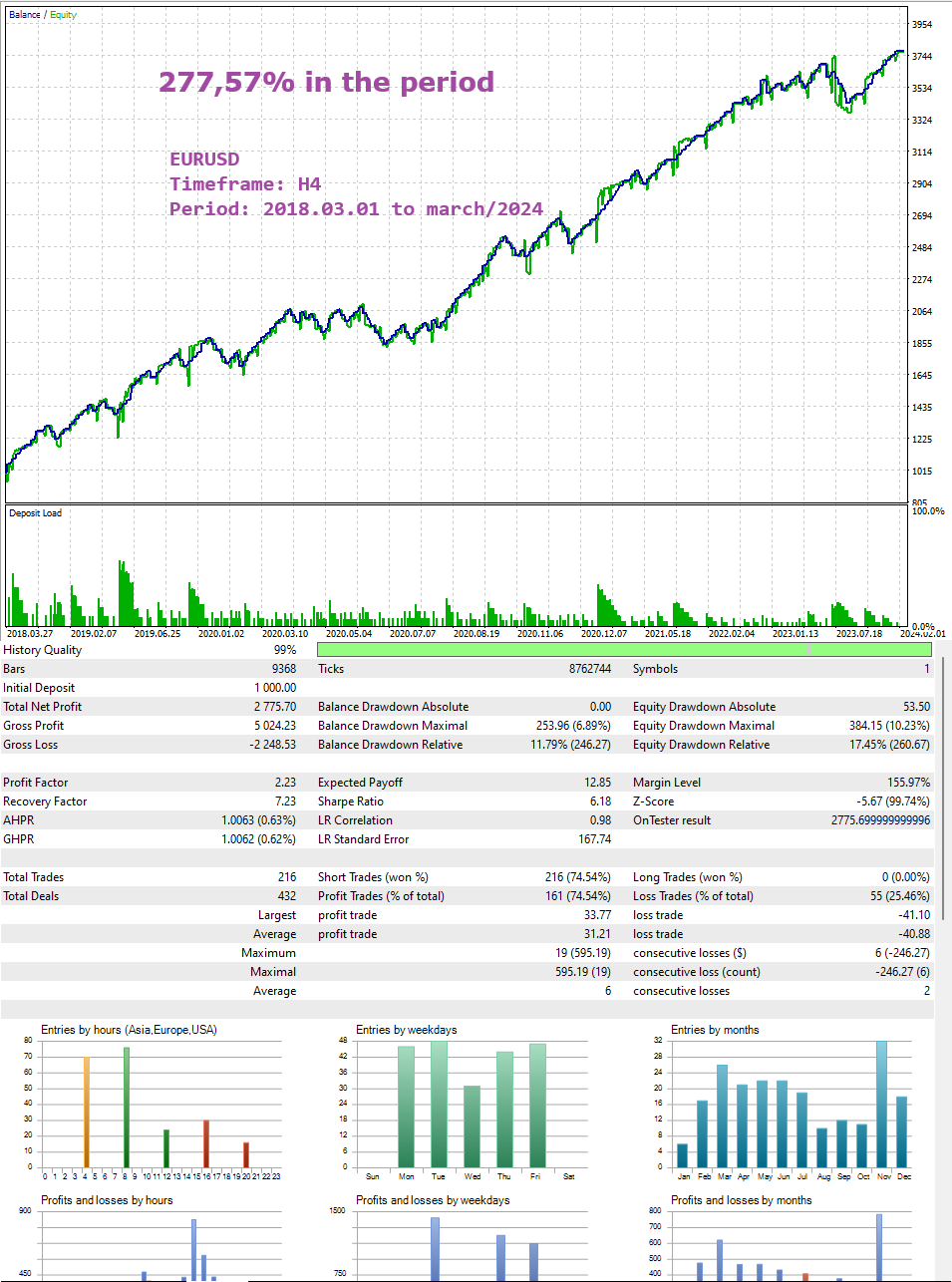
Task: Select Equity Drawdown Maximal '384.15 (10.23%)'
Action: (x=890, y=726)
